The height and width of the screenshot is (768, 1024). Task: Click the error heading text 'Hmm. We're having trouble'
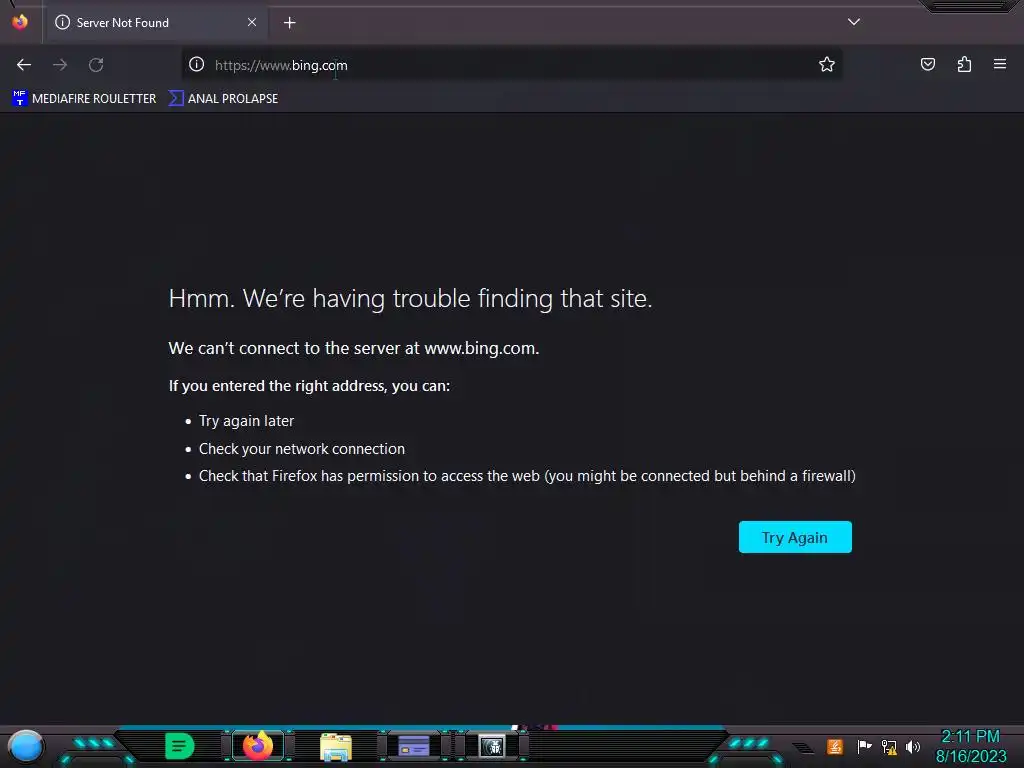pos(410,298)
